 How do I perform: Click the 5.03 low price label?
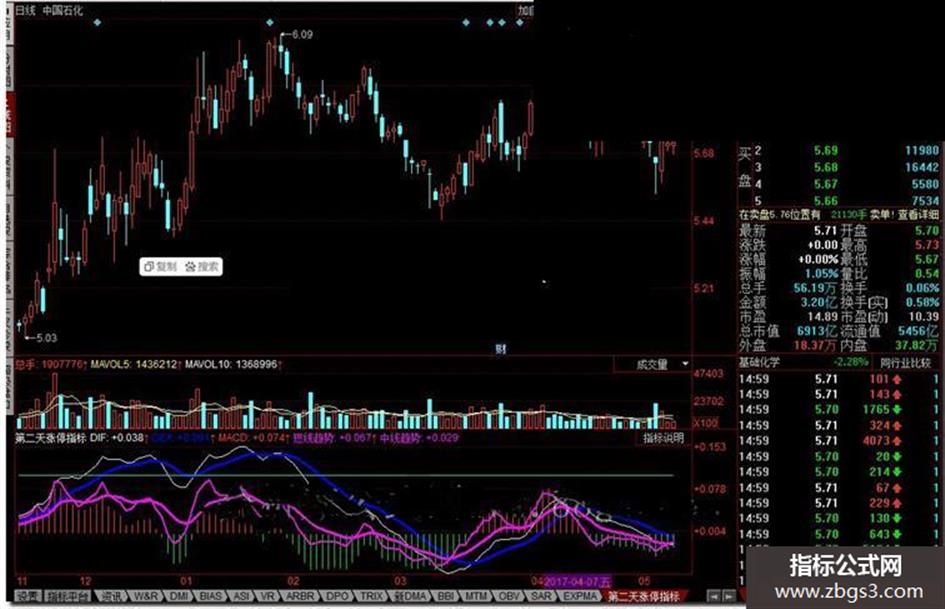point(46,338)
